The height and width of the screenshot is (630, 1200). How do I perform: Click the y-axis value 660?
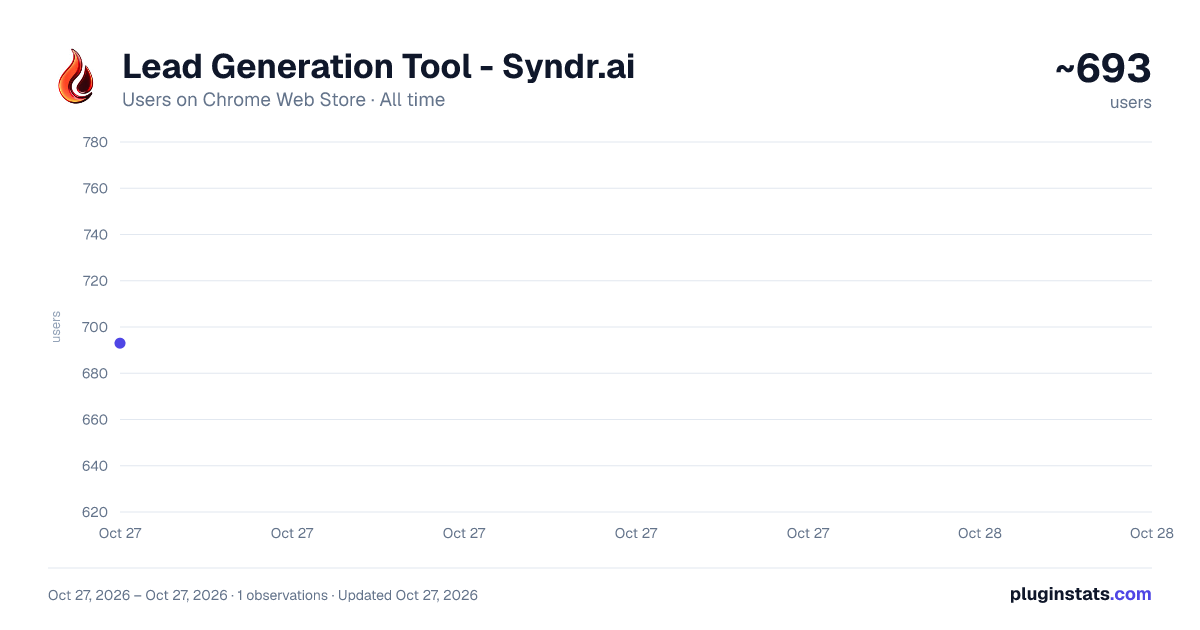coord(95,419)
